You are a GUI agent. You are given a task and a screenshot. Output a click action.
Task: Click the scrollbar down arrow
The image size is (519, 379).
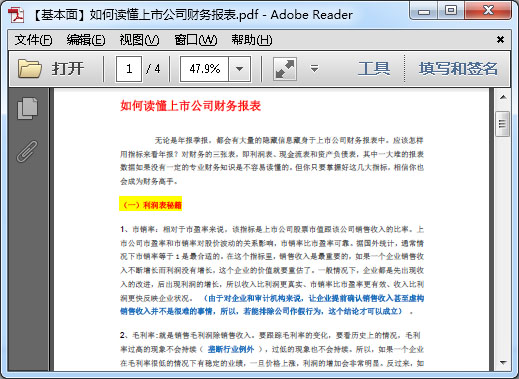503,362
